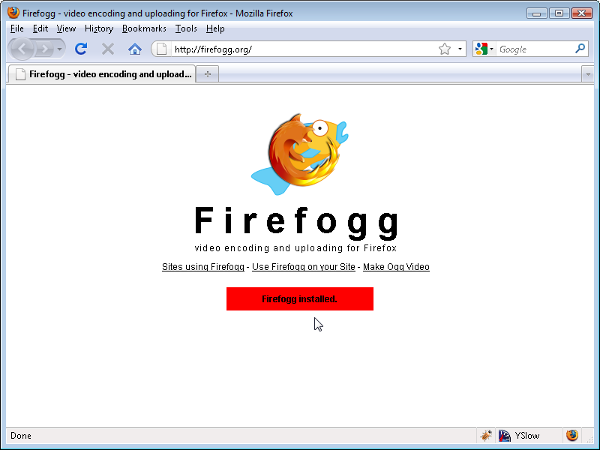
Task: Open Google search engine selector dropdown
Action: [x=484, y=49]
